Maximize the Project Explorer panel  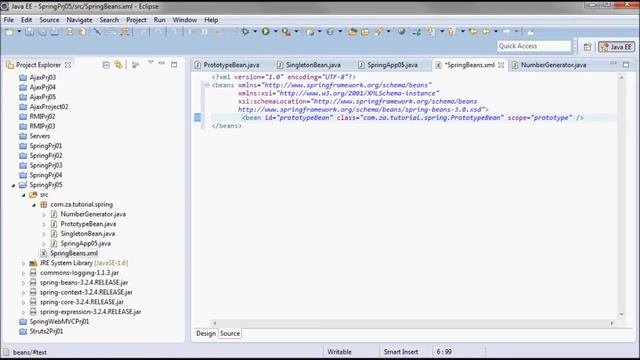[174, 64]
